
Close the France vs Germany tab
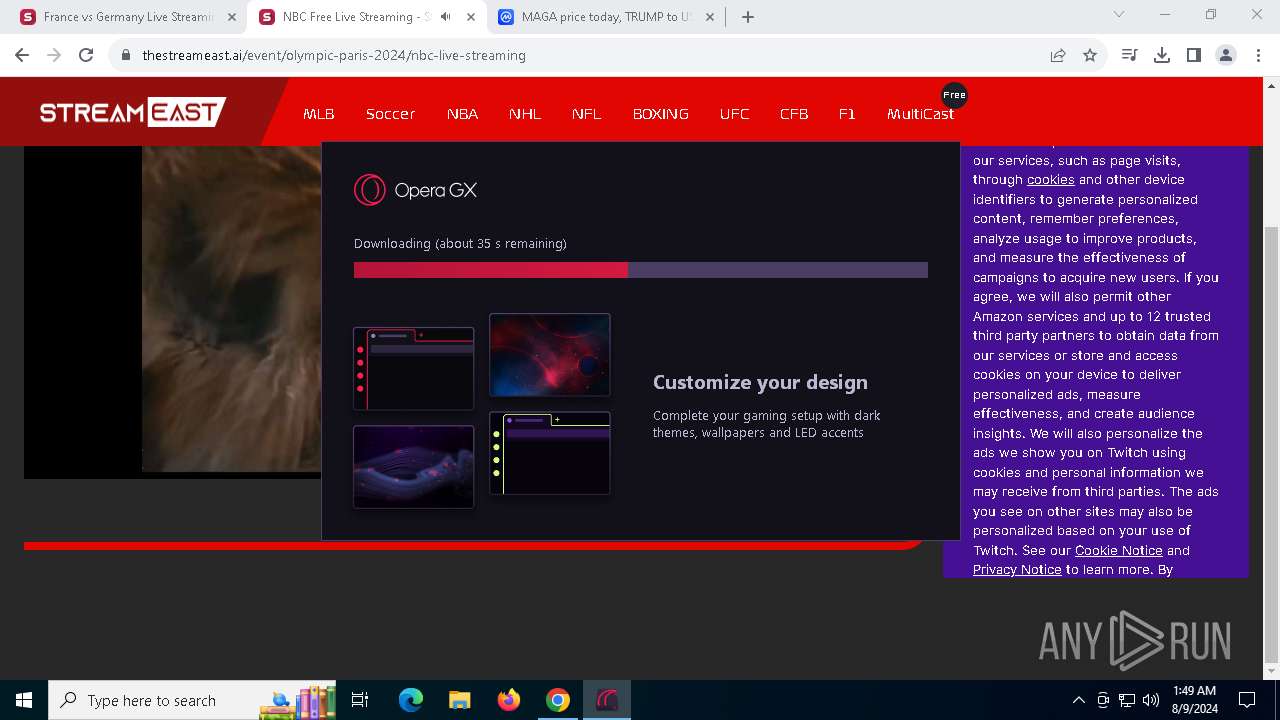(x=232, y=17)
